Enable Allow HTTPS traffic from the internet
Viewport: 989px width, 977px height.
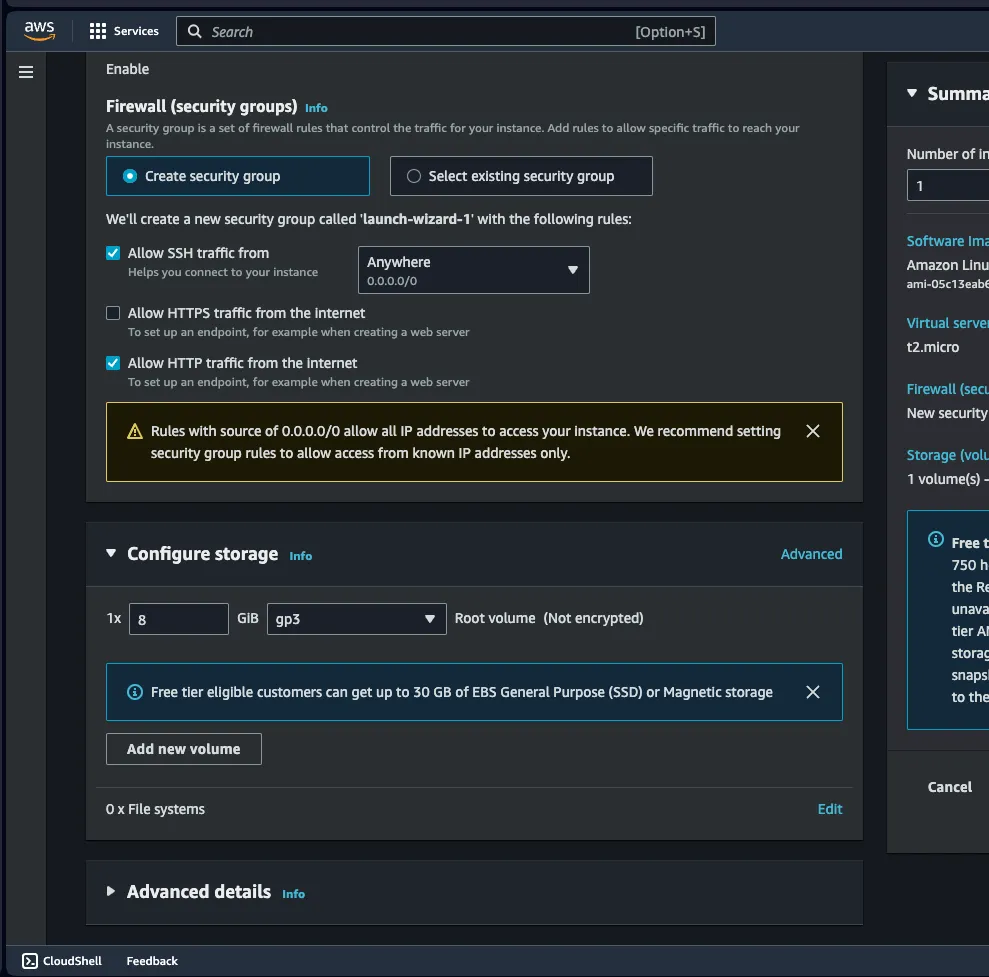(x=113, y=313)
